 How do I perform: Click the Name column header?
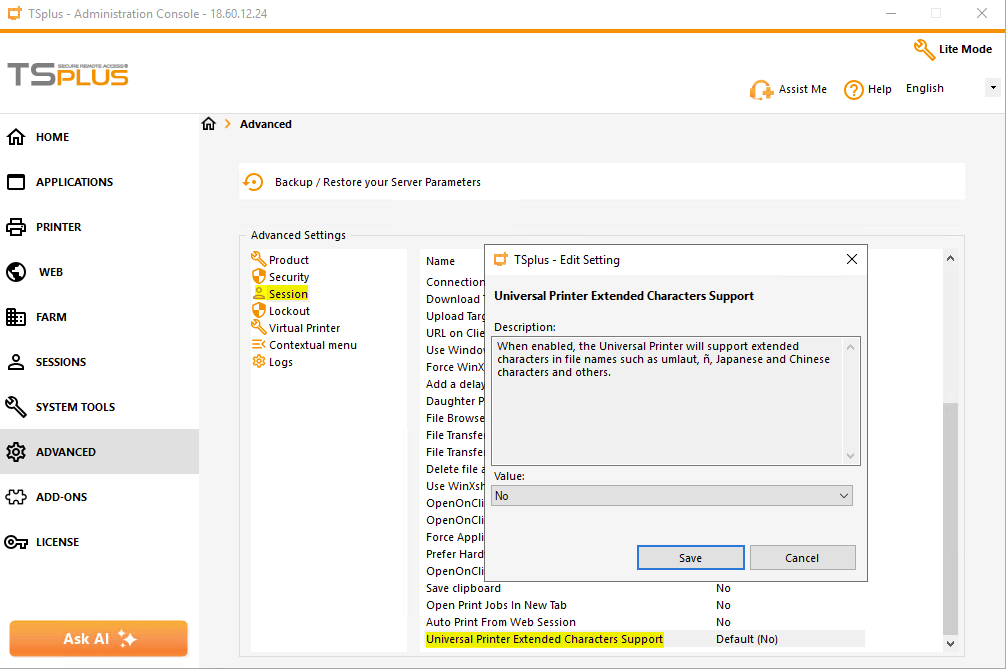tap(440, 261)
